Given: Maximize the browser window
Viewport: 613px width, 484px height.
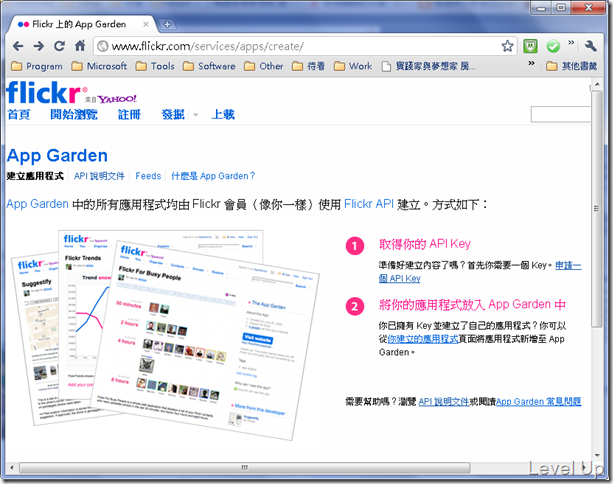Looking at the screenshot, I should point(561,8).
